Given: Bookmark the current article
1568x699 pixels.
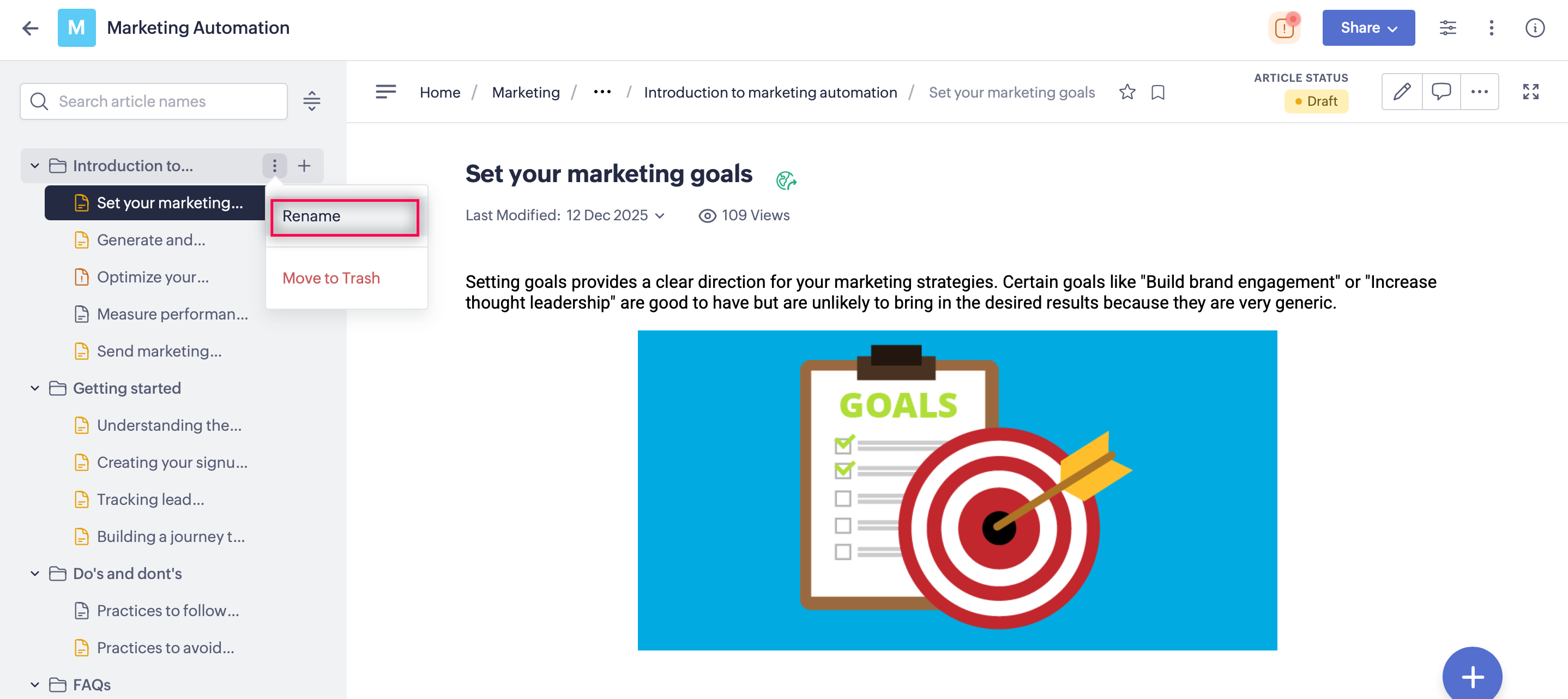Looking at the screenshot, I should click(x=1158, y=92).
